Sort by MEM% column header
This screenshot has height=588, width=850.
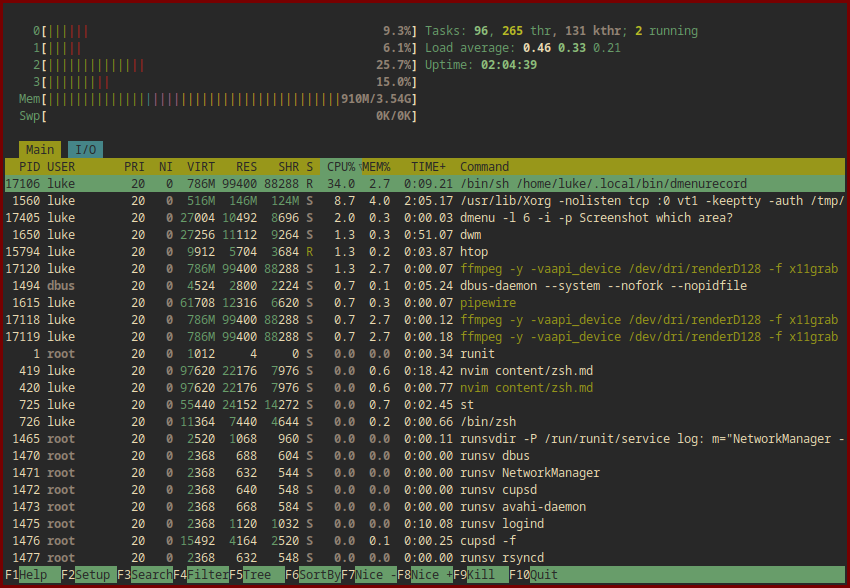point(376,167)
